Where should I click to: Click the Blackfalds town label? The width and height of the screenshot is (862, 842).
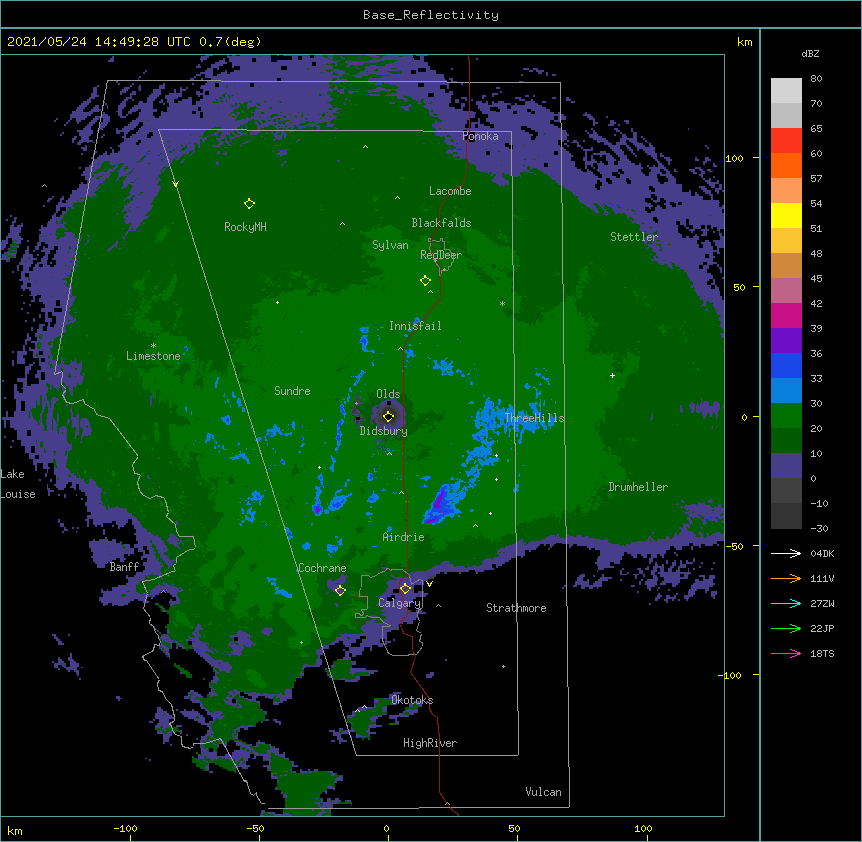pyautogui.click(x=441, y=223)
